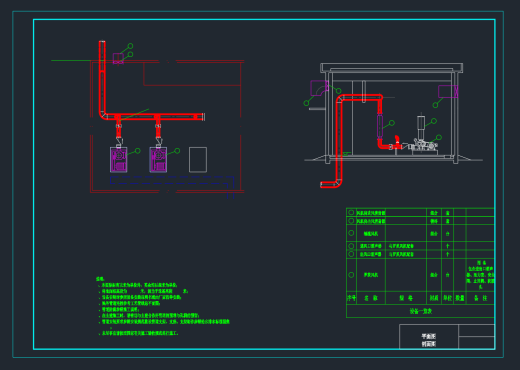The height and width of the screenshot is (370, 520).
Task: Click the 剖面图 text in title block
Action: (x=428, y=344)
